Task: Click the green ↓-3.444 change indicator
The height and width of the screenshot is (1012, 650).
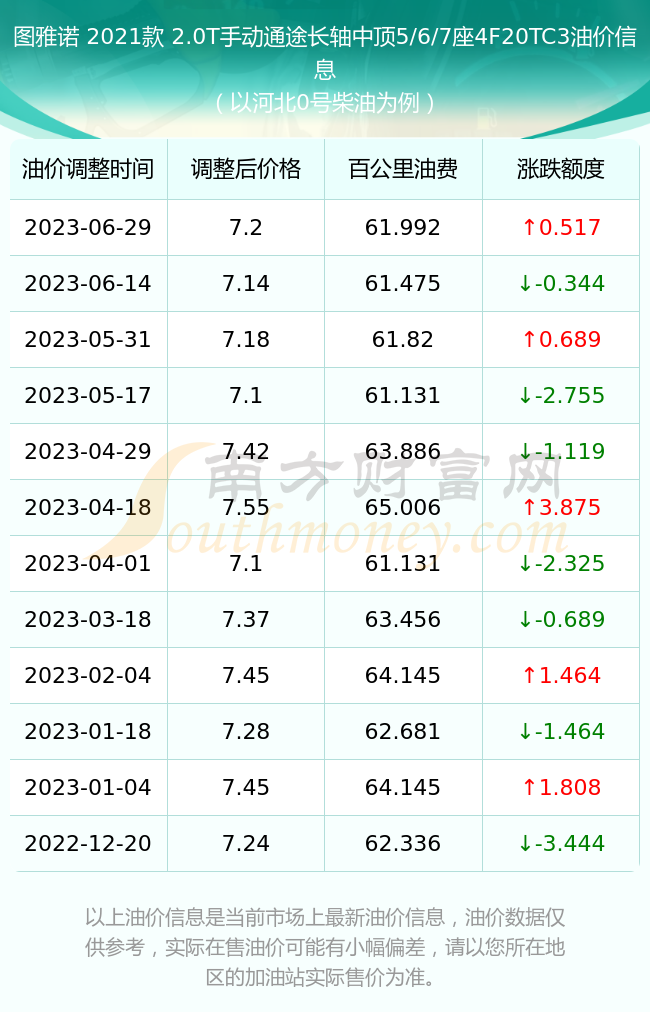Action: click(x=561, y=843)
